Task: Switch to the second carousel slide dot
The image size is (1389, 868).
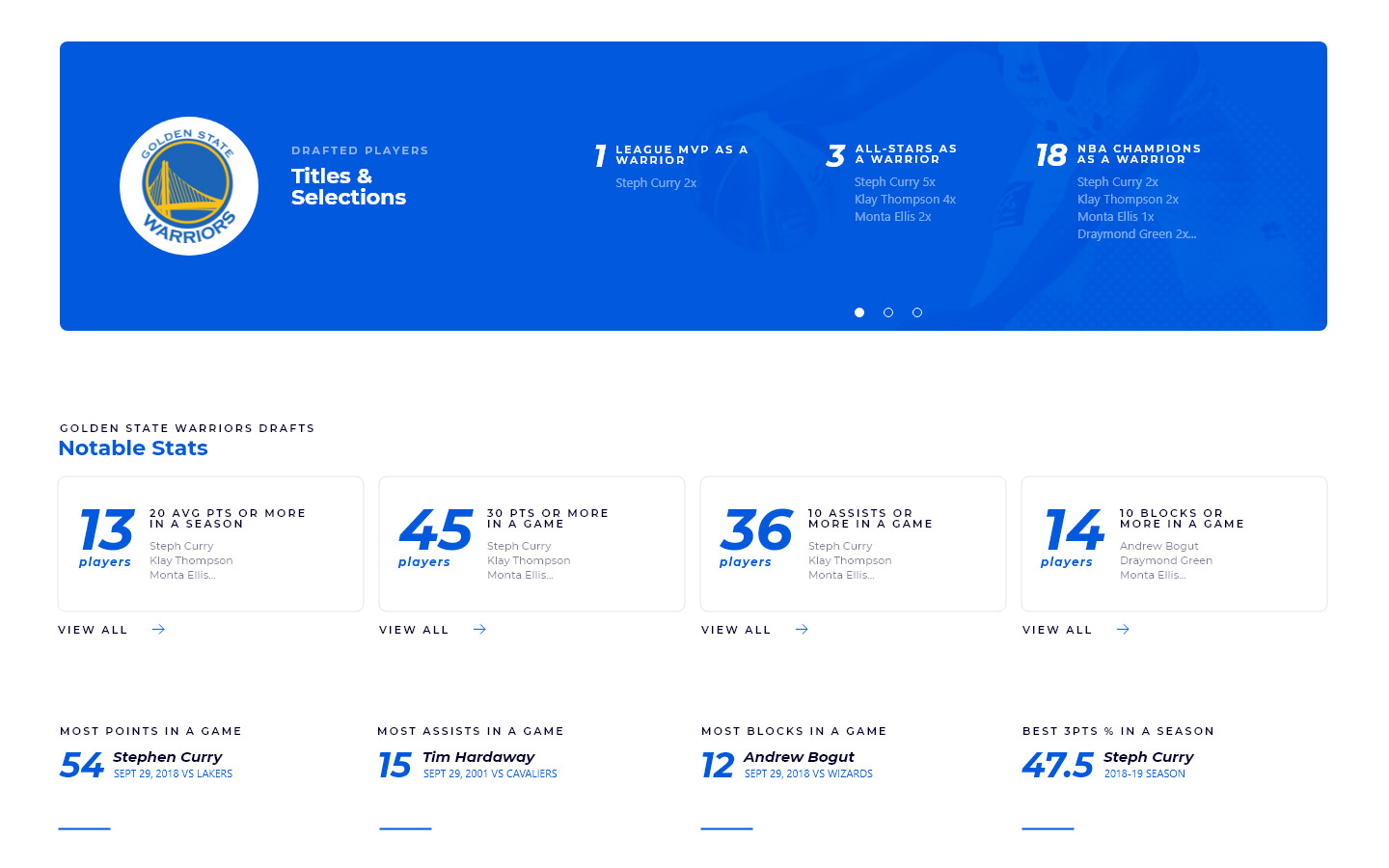Action: (888, 312)
